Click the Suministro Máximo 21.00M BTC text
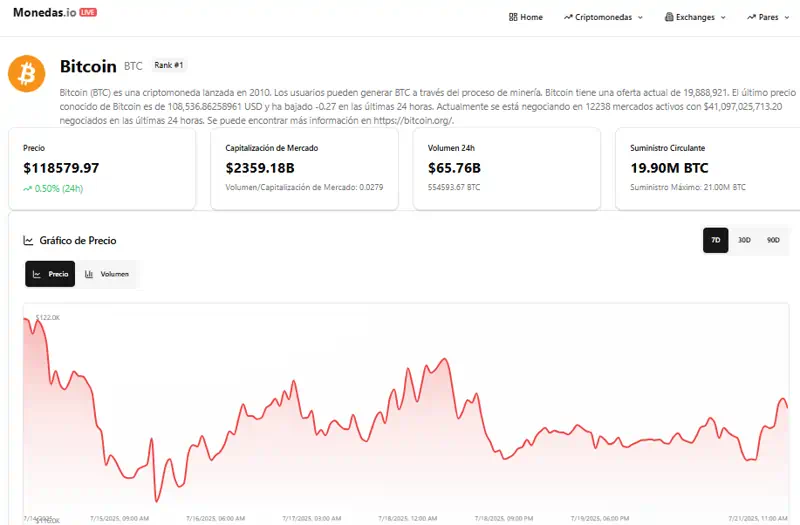 pos(688,187)
